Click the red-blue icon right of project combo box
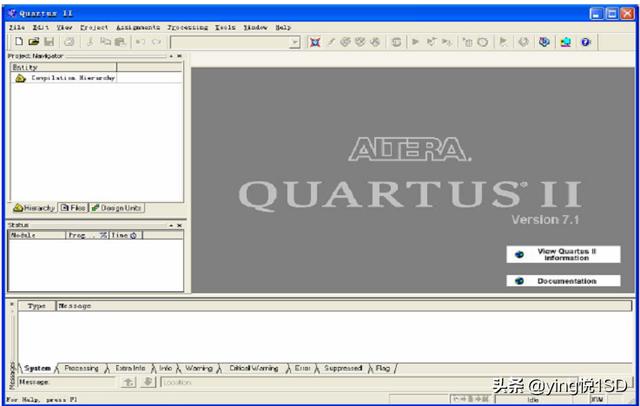This screenshot has height=406, width=640. tap(315, 42)
